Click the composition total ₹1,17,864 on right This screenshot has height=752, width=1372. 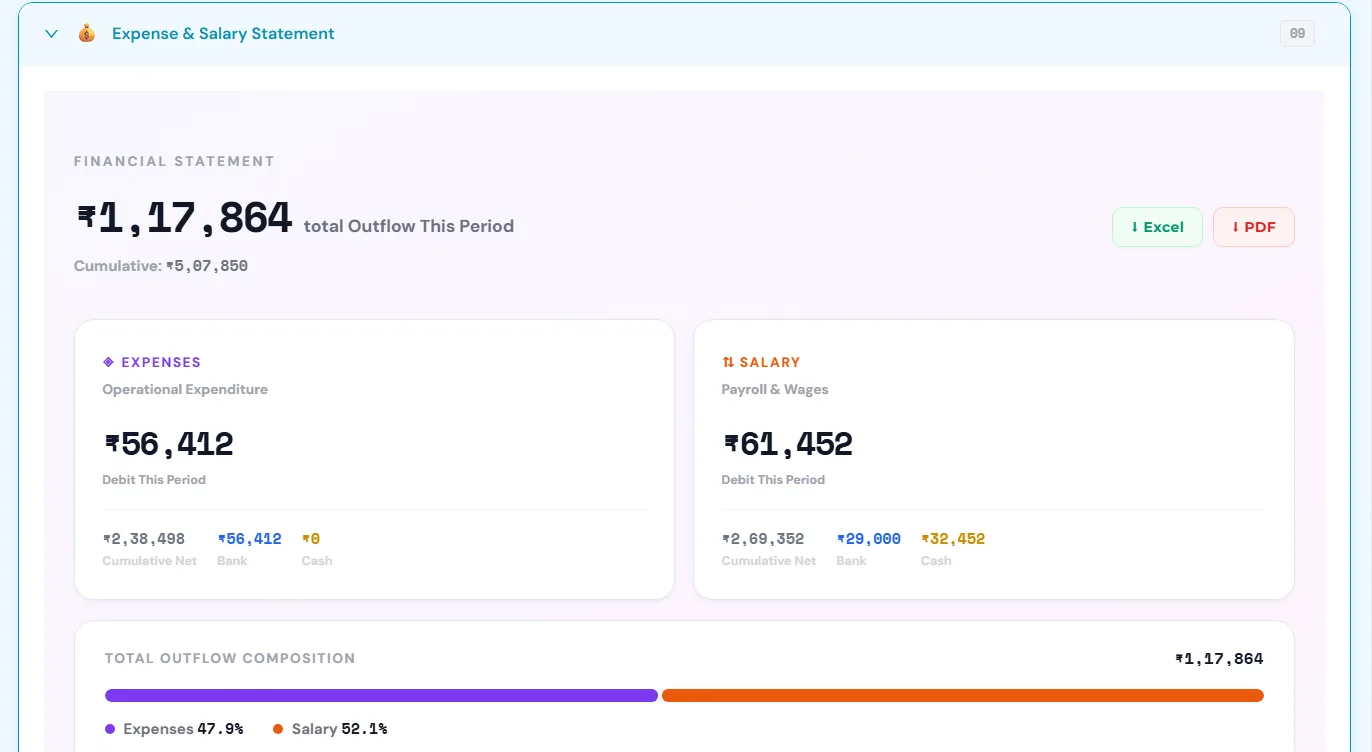1219,659
